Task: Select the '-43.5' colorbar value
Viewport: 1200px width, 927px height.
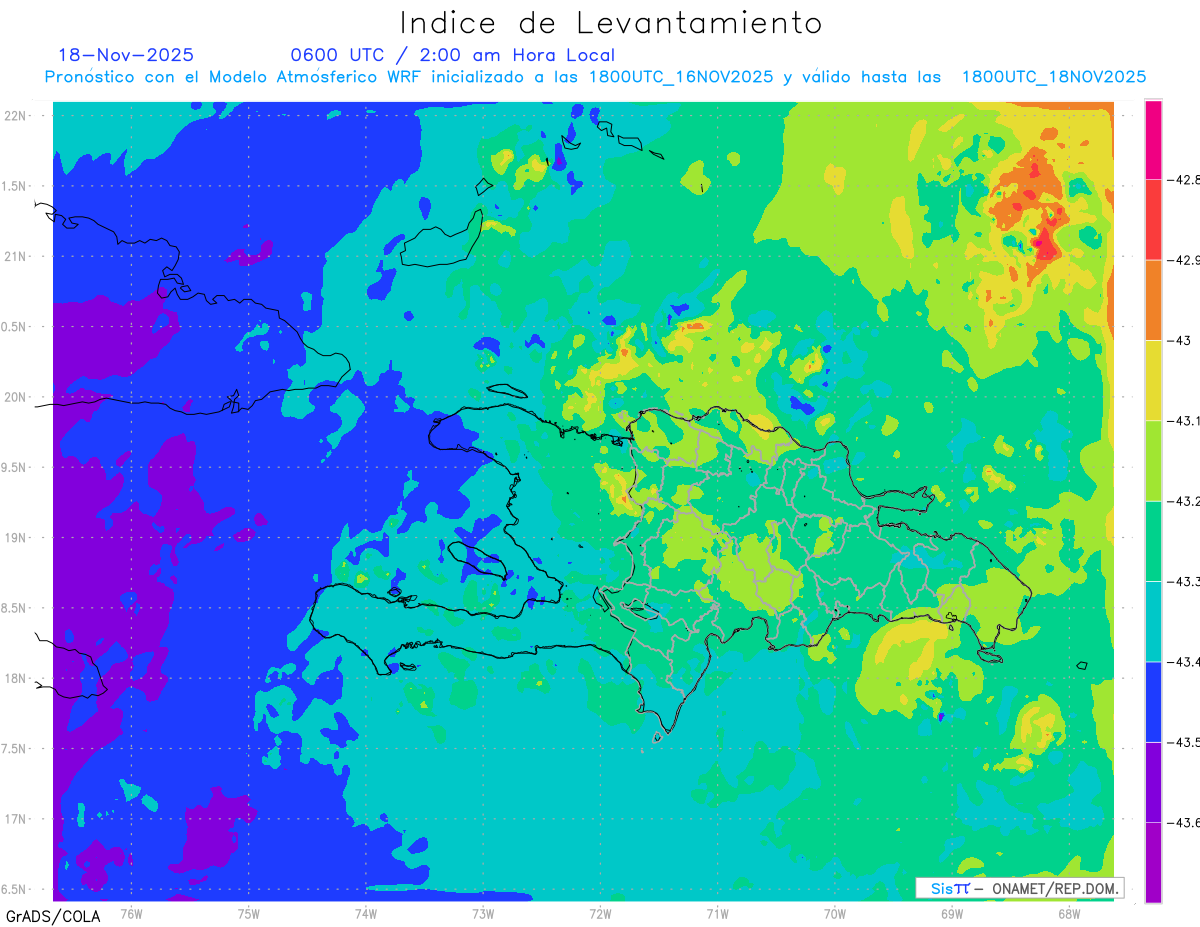Action: [x=1182, y=742]
